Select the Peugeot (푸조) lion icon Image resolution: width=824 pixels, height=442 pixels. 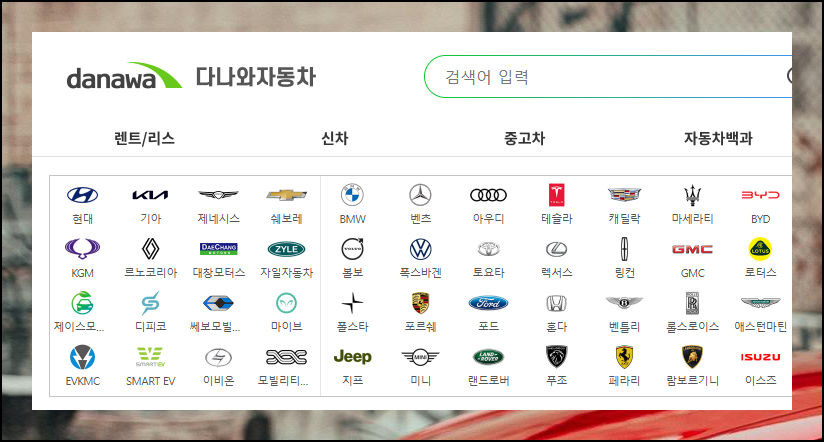[x=557, y=357]
